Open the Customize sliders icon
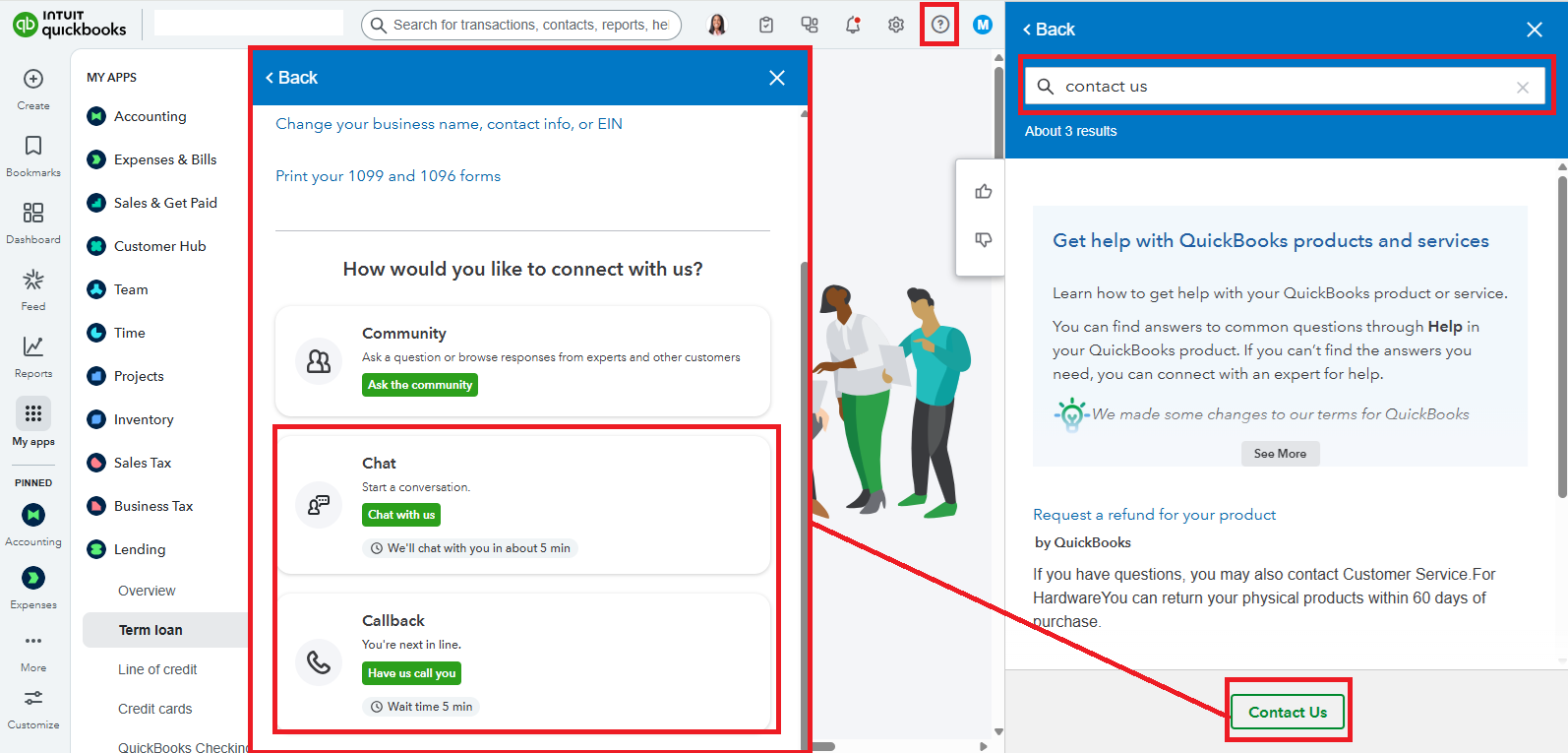This screenshot has height=753, width=1568. (33, 698)
